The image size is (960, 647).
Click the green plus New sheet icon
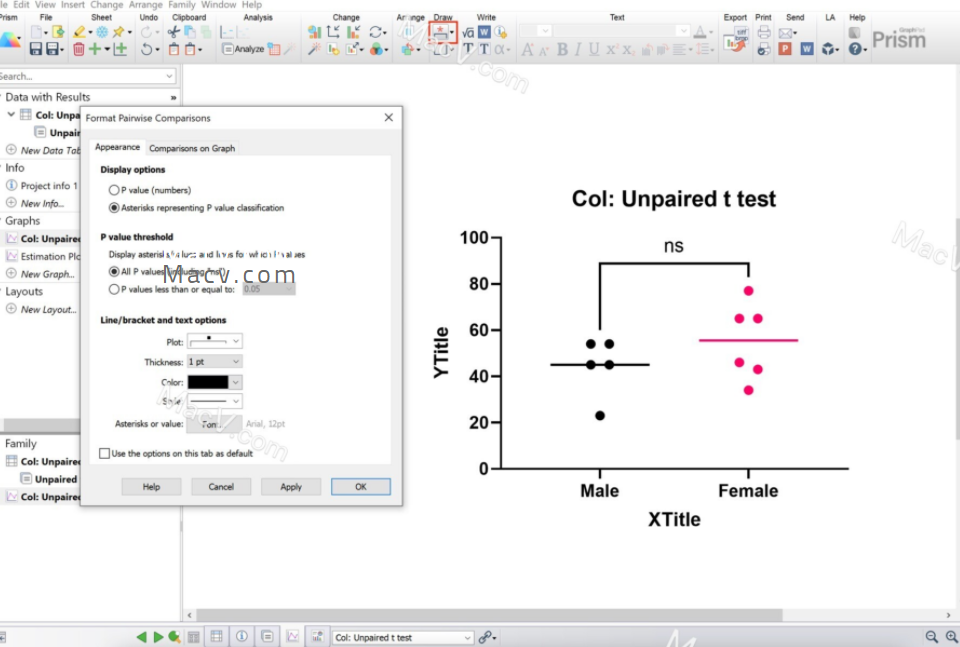(94, 49)
